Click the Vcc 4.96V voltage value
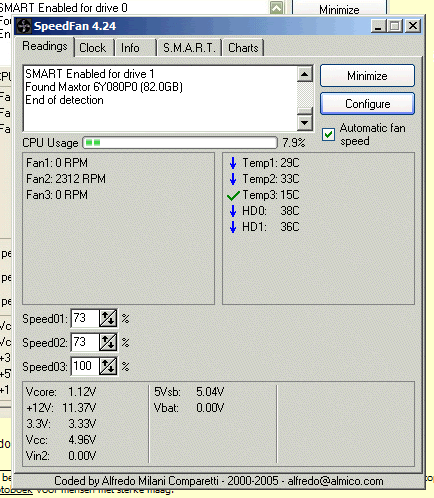434x498 pixels. tap(82, 440)
